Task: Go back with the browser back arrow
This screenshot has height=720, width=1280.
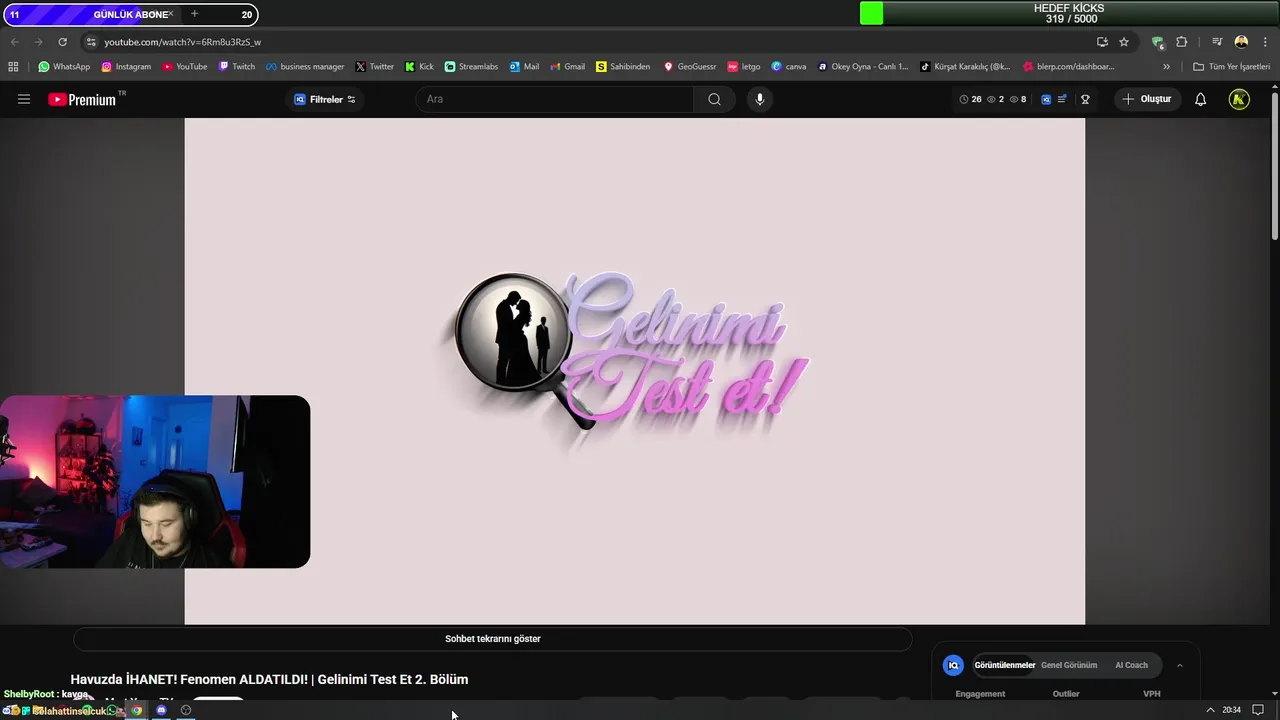Action: coord(14,42)
